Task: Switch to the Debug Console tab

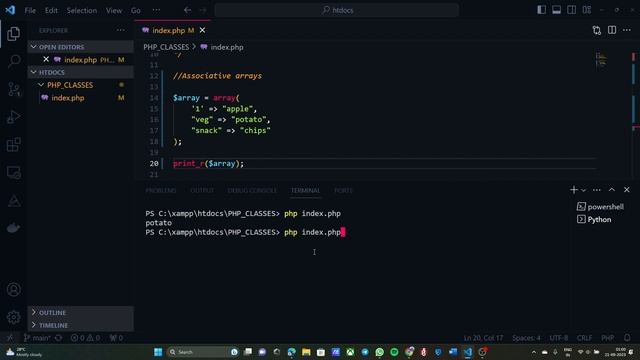Action: click(252, 191)
